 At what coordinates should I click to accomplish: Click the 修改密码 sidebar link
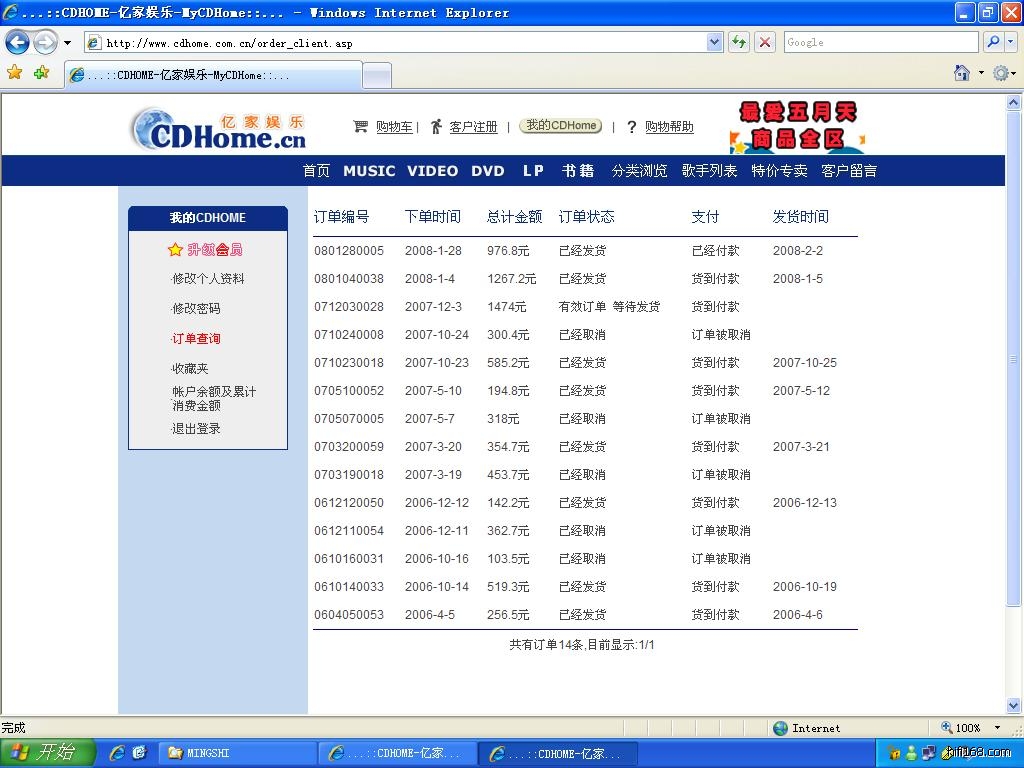pos(196,309)
